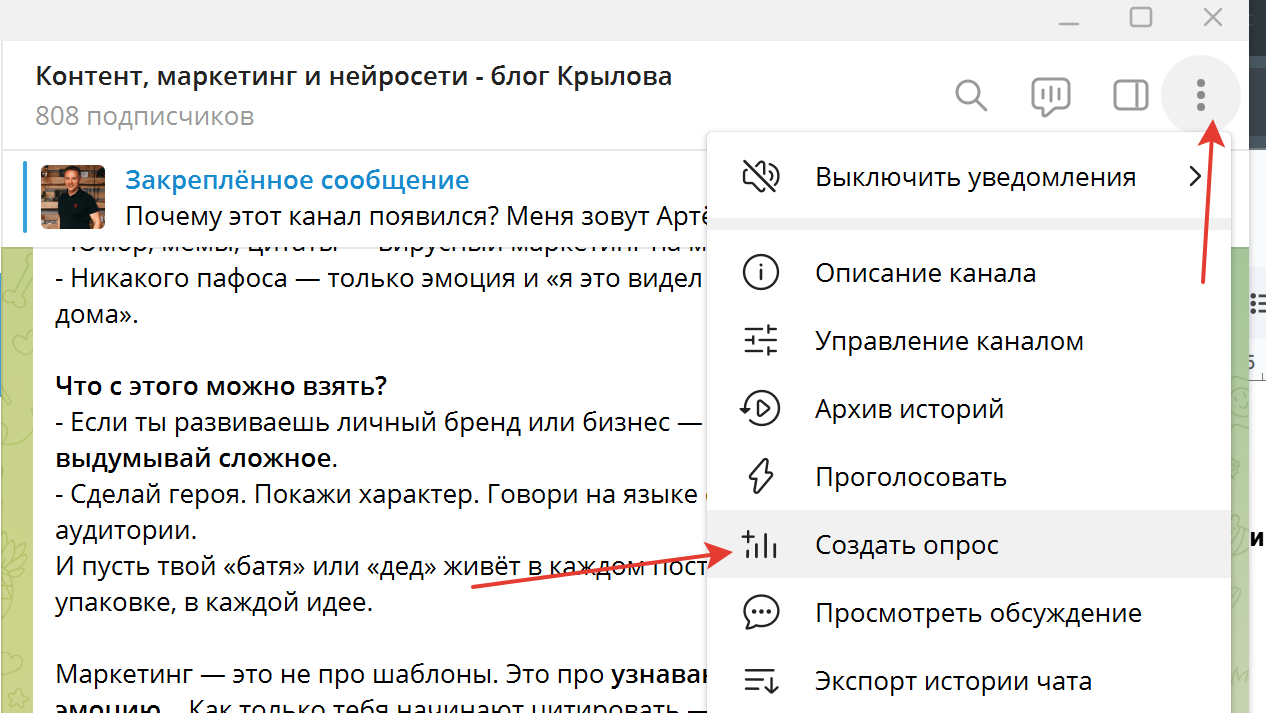The image size is (1266, 713).
Task: Open the channel discussion comments icon
Action: pos(1051,96)
